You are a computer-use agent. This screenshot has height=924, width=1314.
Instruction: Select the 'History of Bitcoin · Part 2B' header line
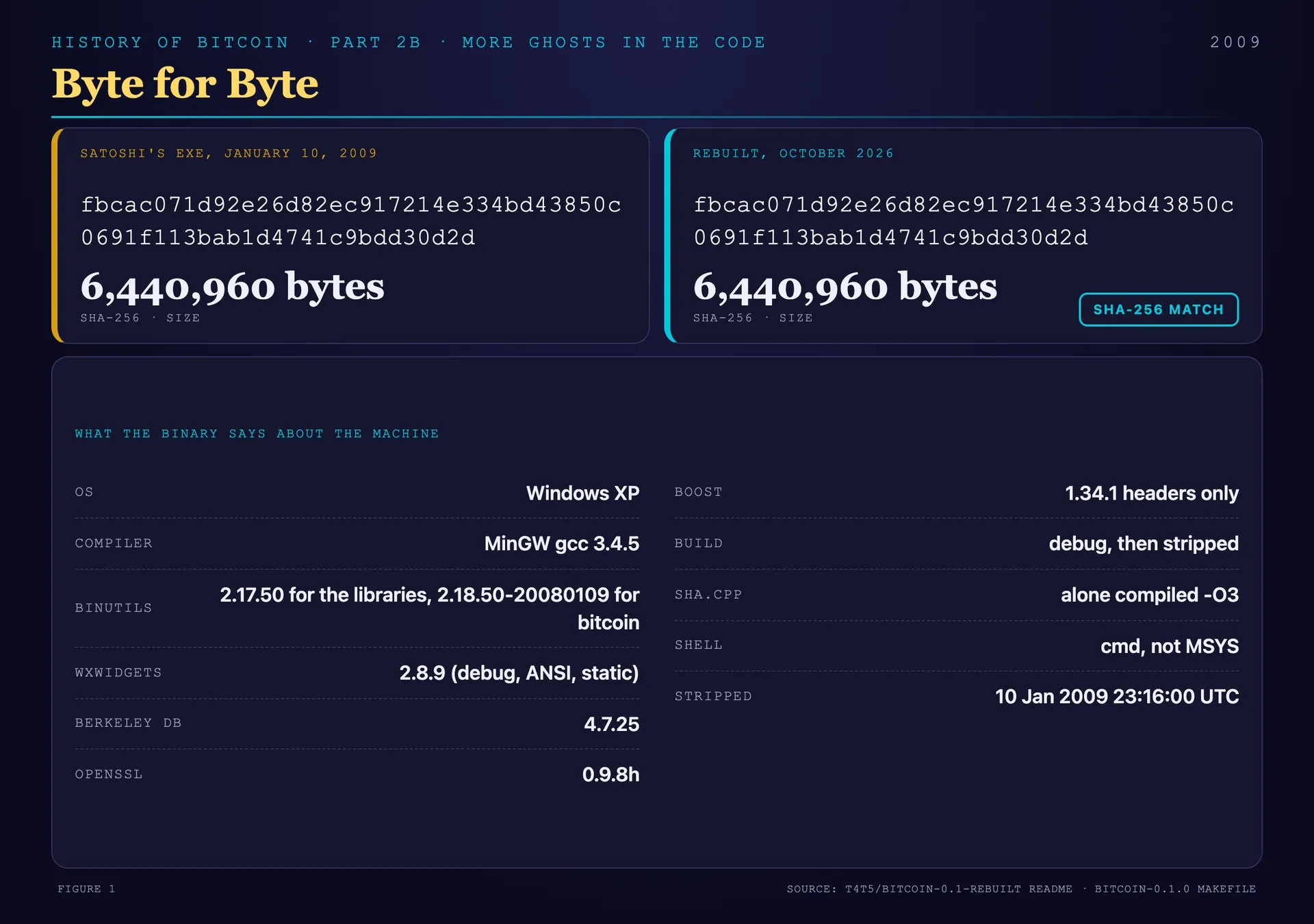pyautogui.click(x=409, y=42)
